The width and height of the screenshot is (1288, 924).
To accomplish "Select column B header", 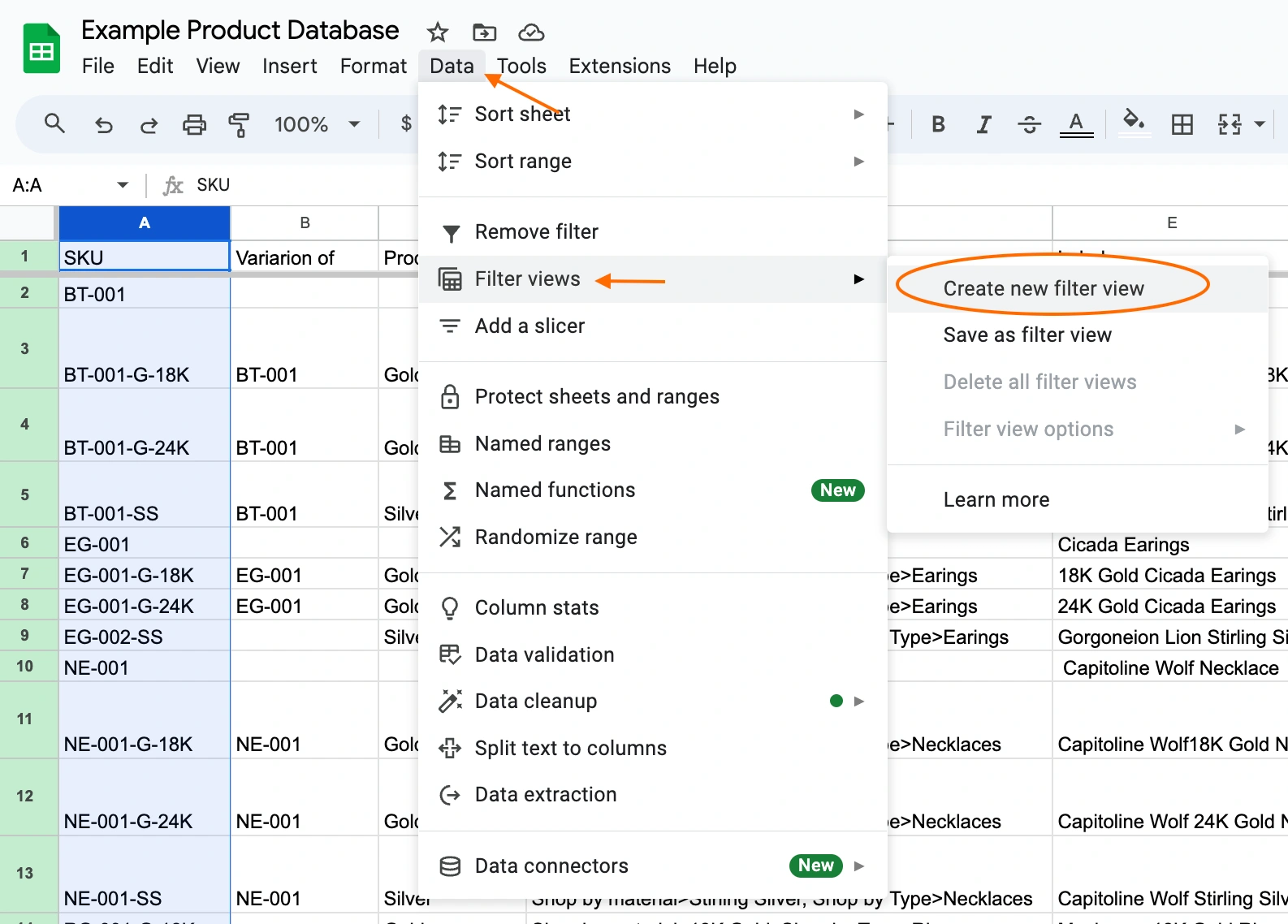I will [x=305, y=222].
